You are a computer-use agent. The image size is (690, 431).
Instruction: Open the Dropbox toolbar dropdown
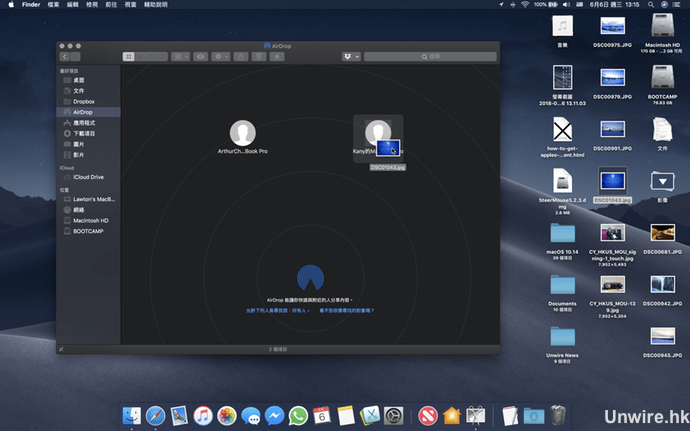[x=351, y=56]
